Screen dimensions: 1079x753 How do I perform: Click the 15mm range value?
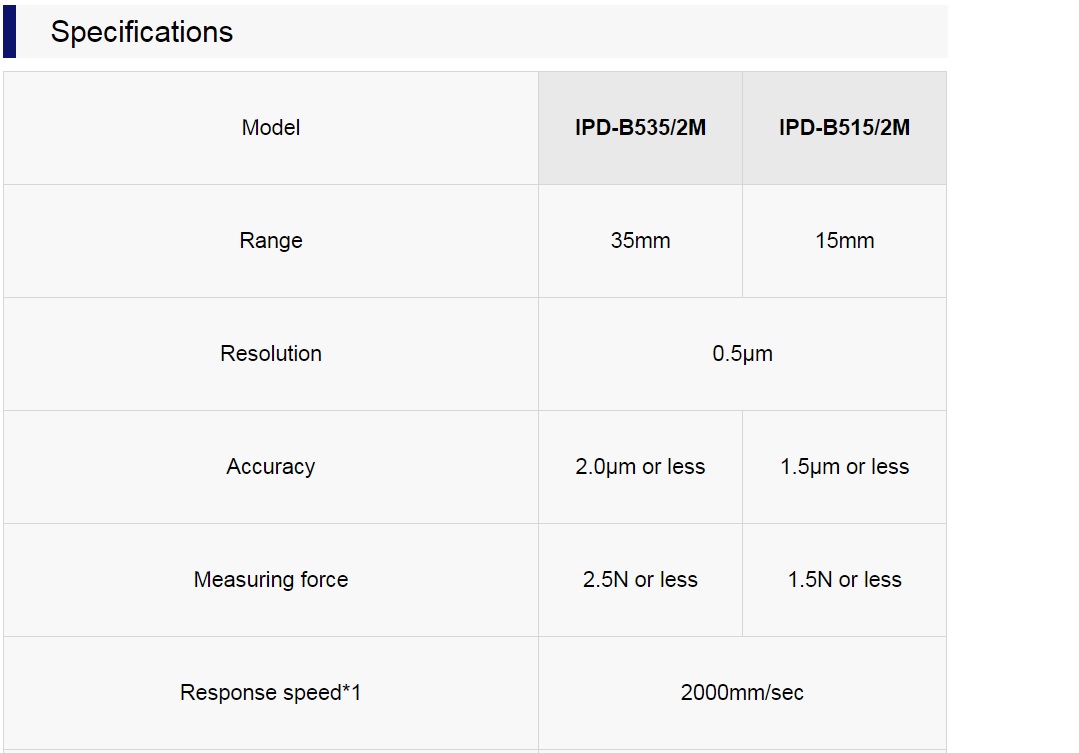844,241
